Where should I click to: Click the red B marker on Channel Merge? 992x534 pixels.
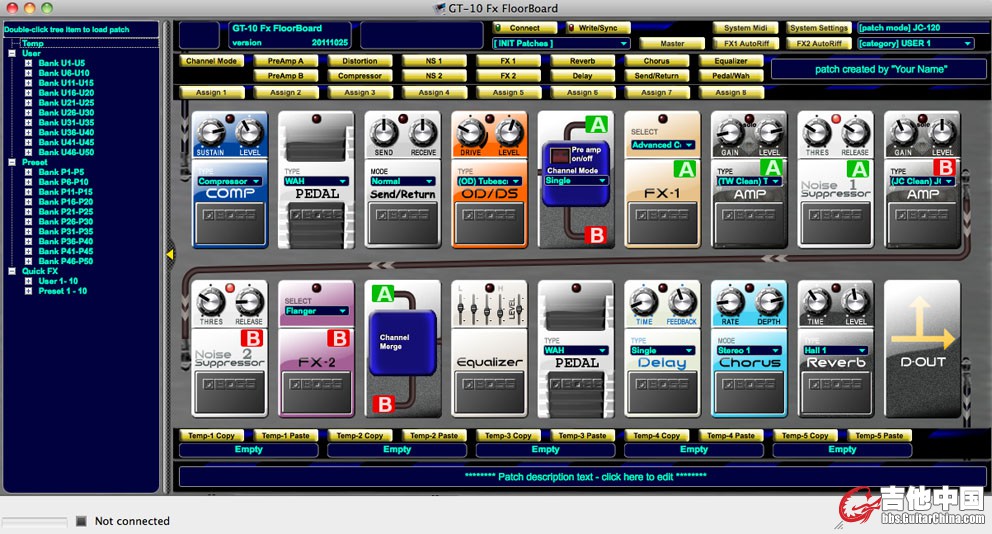coord(384,404)
